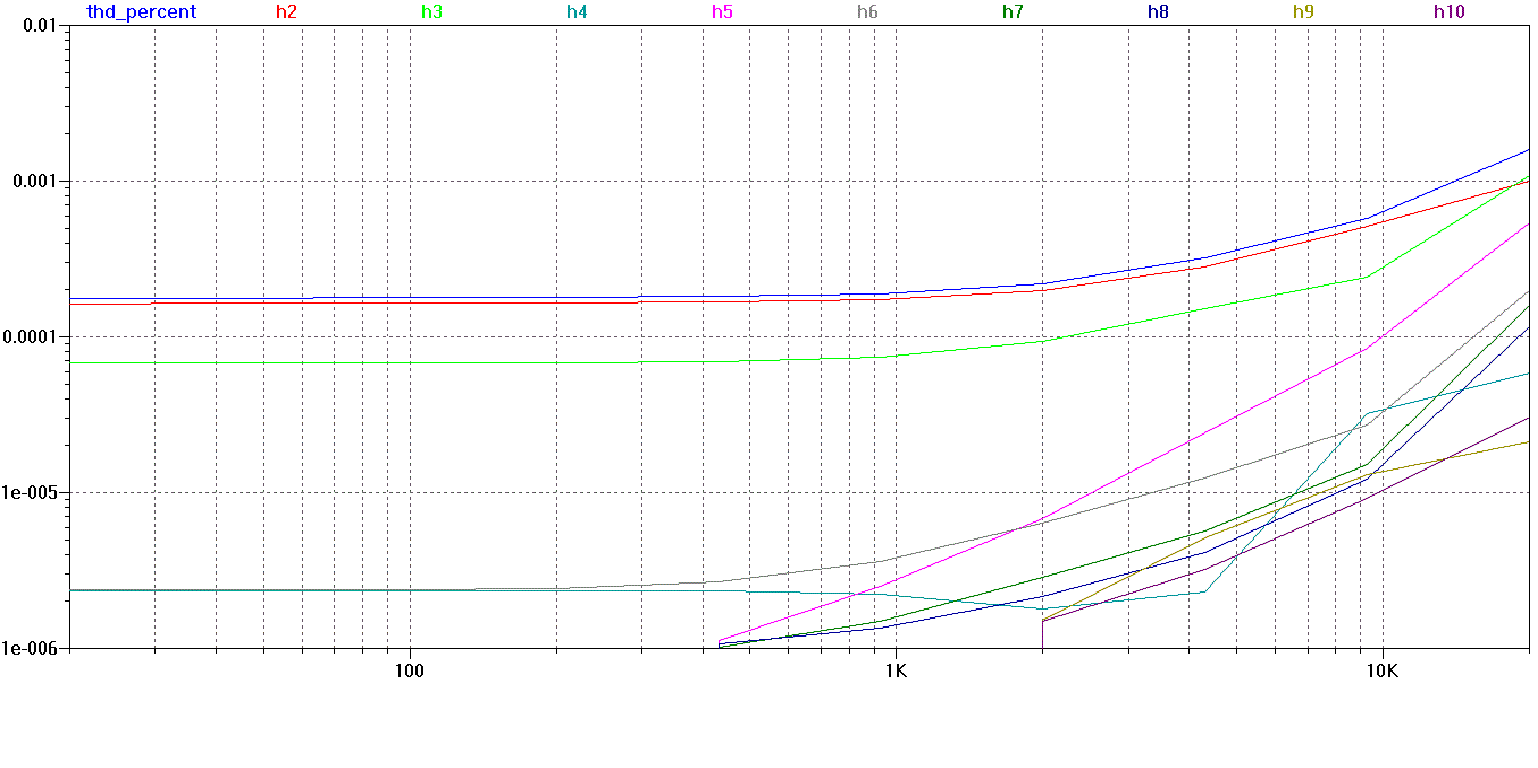This screenshot has height=768, width=1538.
Task: Select the green h3 trace label
Action: point(432,12)
